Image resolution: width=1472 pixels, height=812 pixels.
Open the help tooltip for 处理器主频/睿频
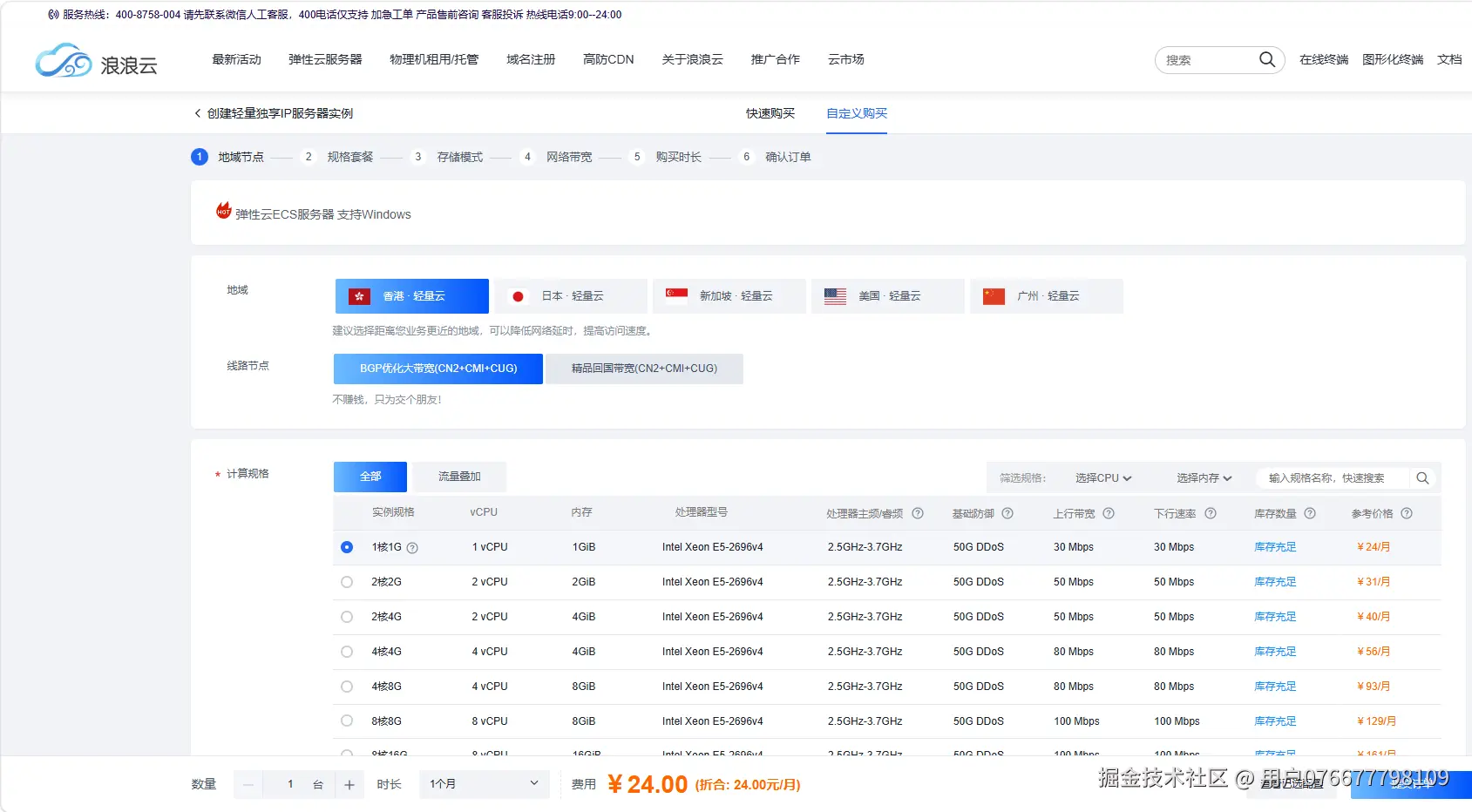918,513
